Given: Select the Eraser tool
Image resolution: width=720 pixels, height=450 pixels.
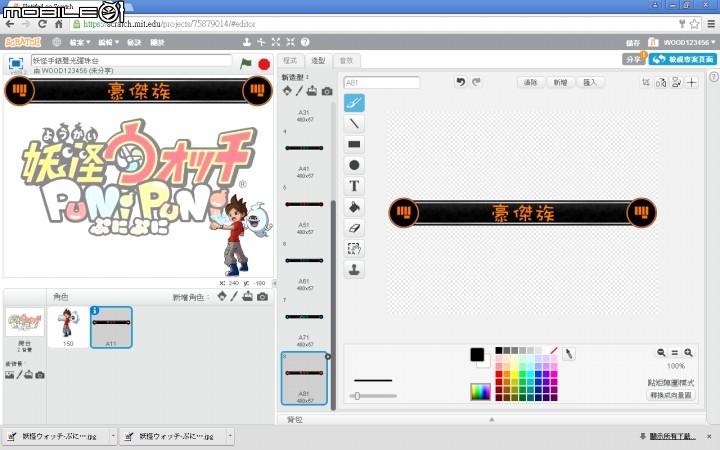Looking at the screenshot, I should click(354, 228).
